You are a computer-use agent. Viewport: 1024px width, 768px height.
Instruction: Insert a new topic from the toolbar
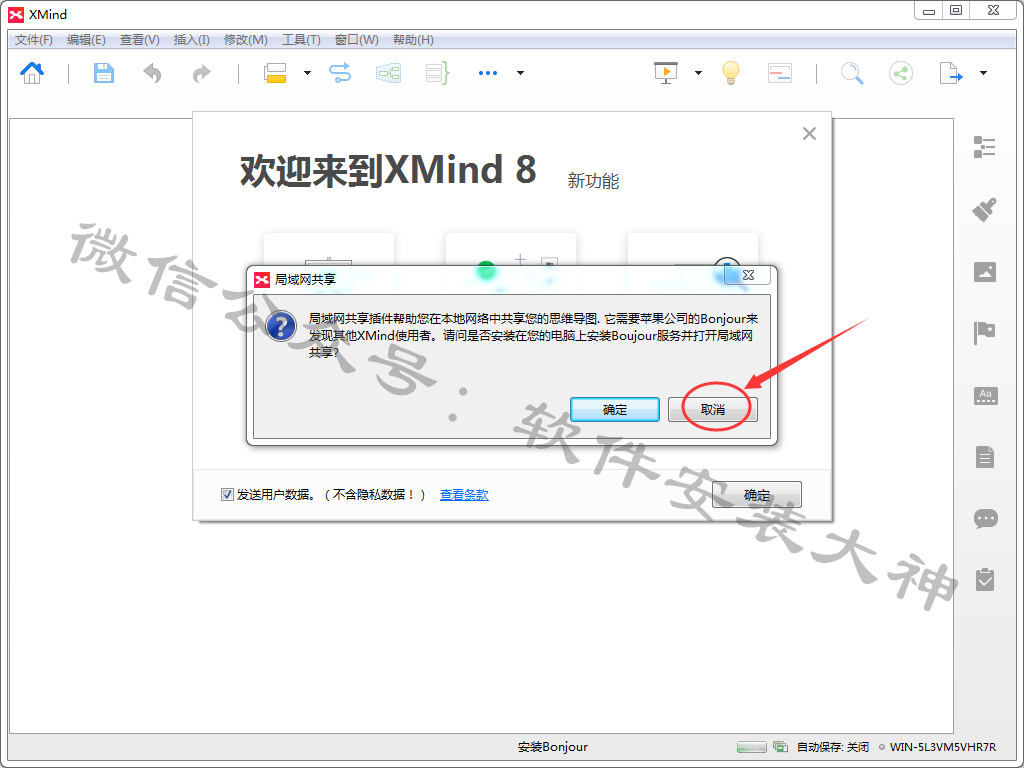coord(275,73)
